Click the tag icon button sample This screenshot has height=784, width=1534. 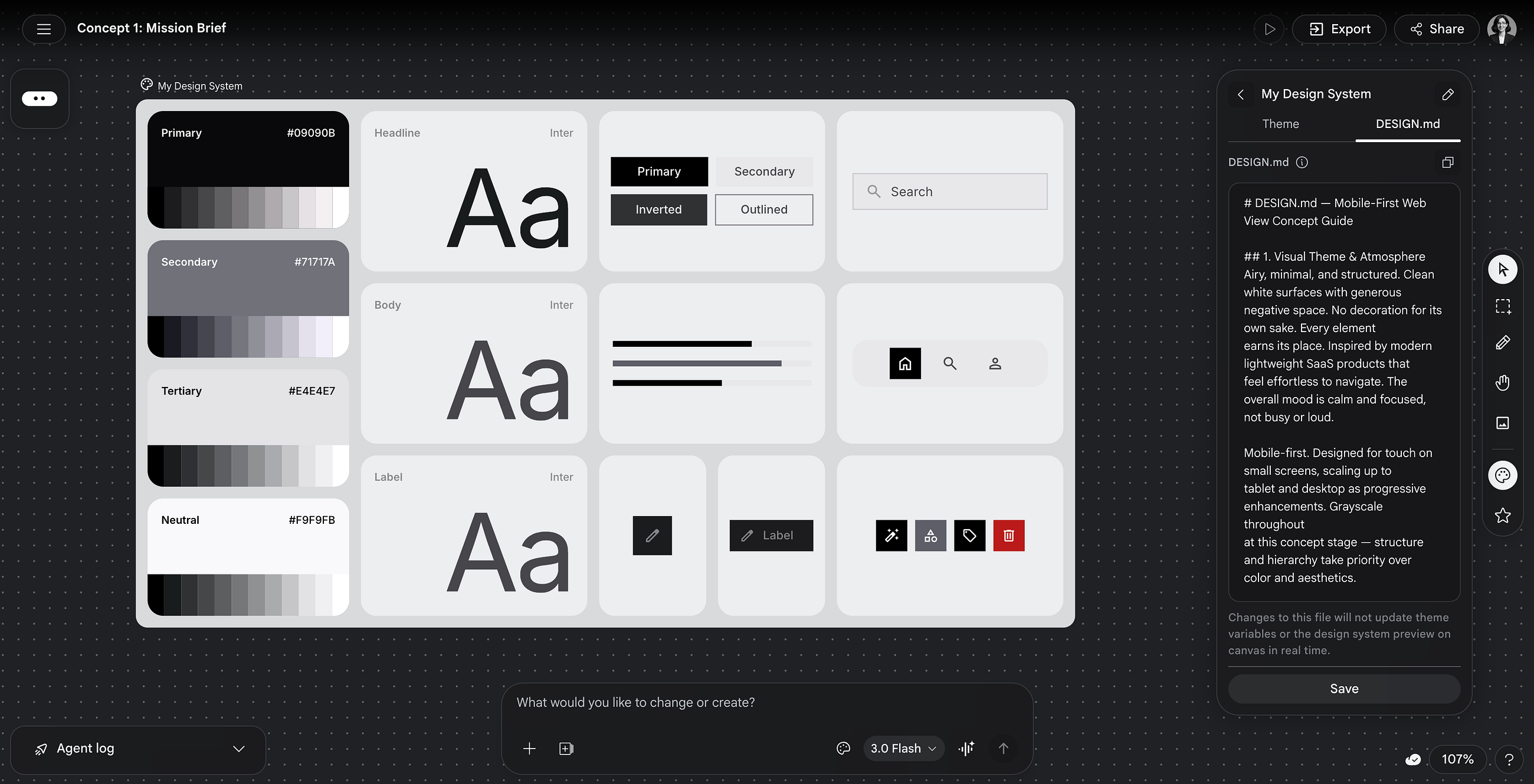tap(969, 536)
